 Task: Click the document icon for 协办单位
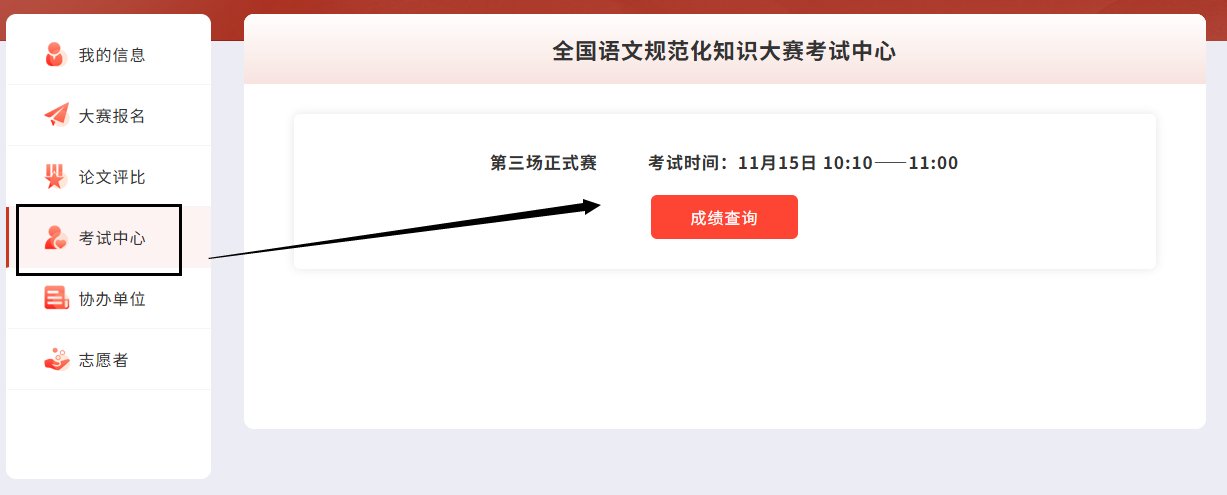pos(56,298)
